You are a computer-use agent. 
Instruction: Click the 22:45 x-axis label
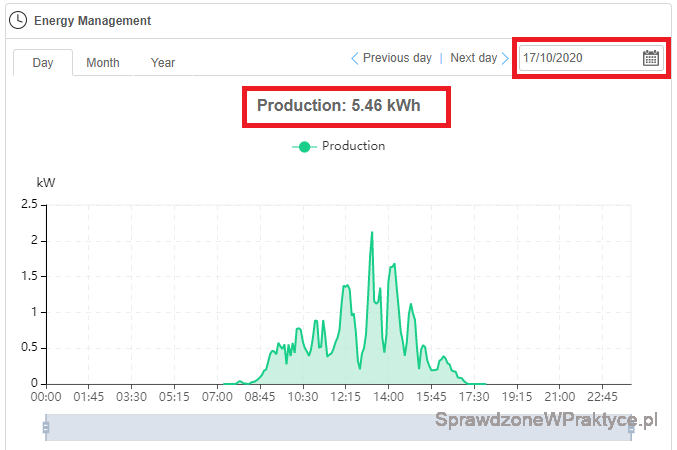tap(602, 396)
